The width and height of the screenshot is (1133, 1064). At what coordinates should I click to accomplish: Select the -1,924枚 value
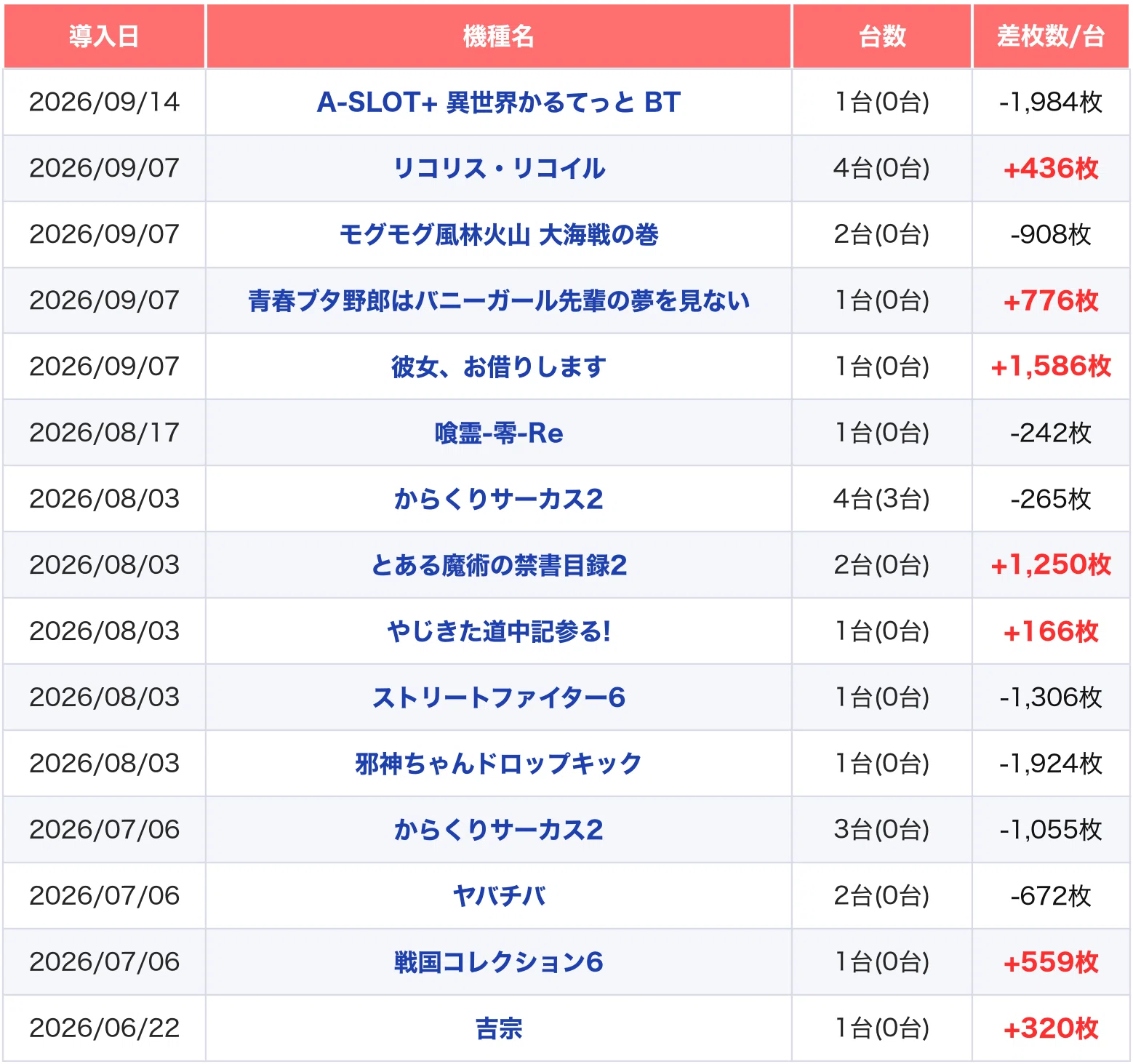click(x=1051, y=764)
